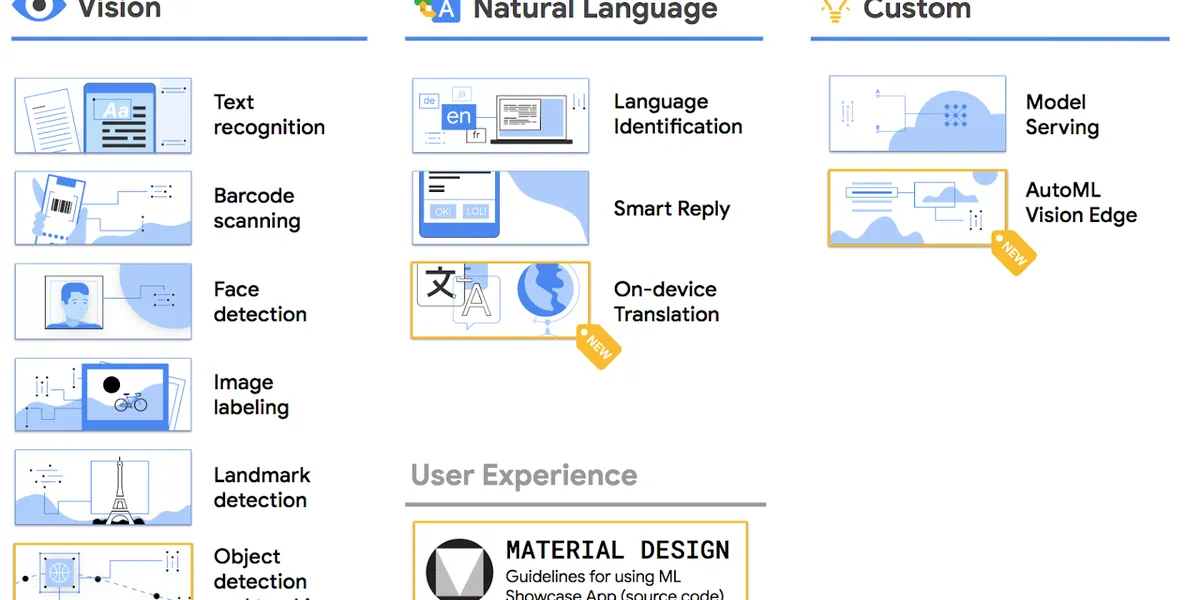Screen dimensions: 1200x600
Task: Select the "Image labeling" label
Action: point(251,395)
